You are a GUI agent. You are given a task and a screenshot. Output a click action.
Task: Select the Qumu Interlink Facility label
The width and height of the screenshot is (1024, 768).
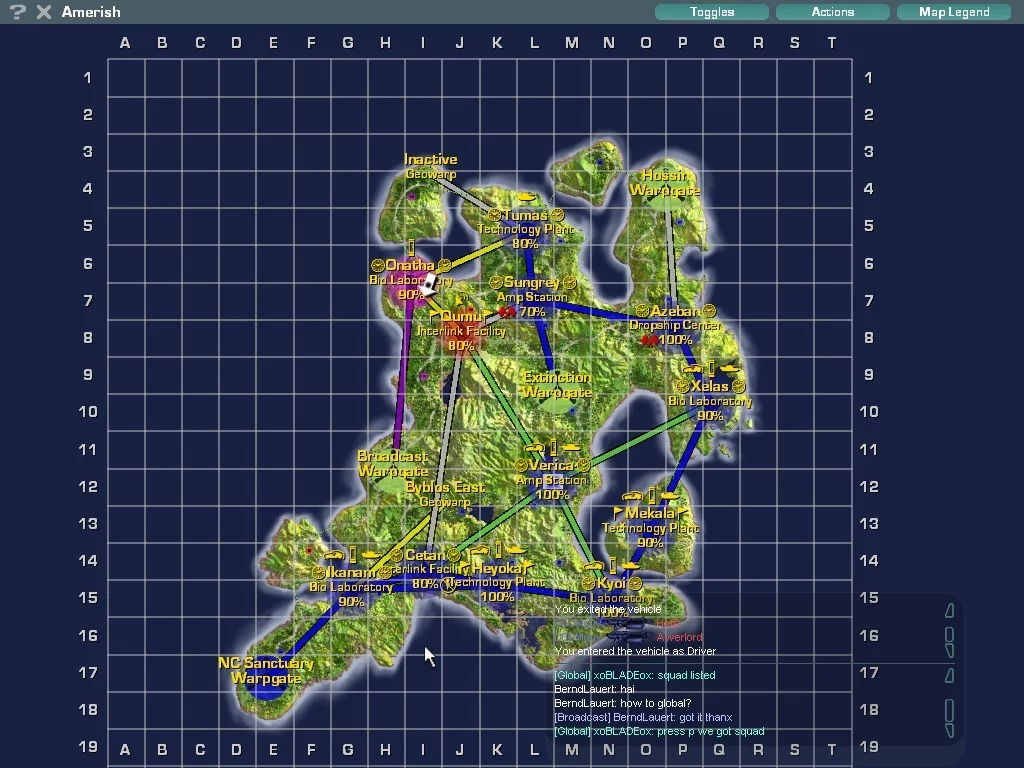460,317
